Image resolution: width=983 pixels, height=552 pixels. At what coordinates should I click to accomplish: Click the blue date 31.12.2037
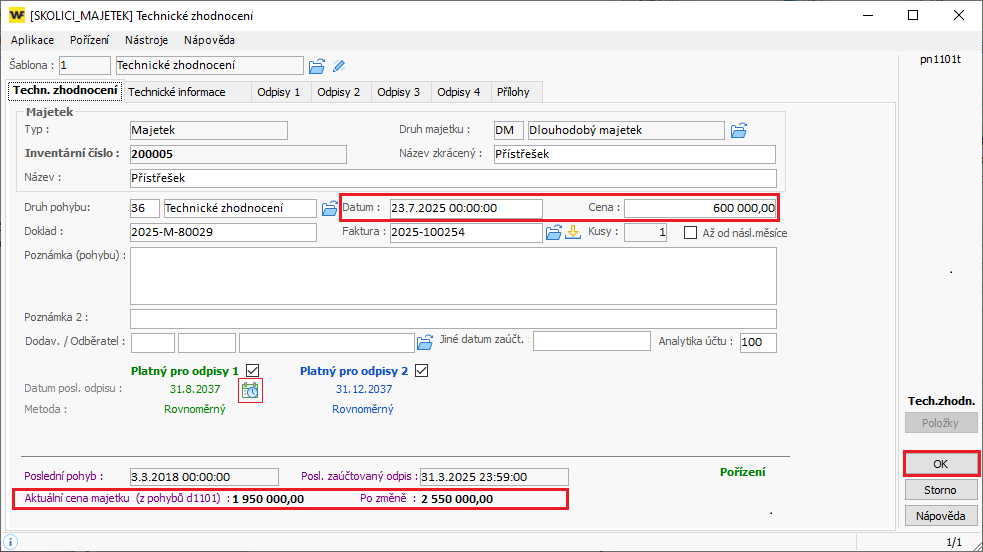364,389
